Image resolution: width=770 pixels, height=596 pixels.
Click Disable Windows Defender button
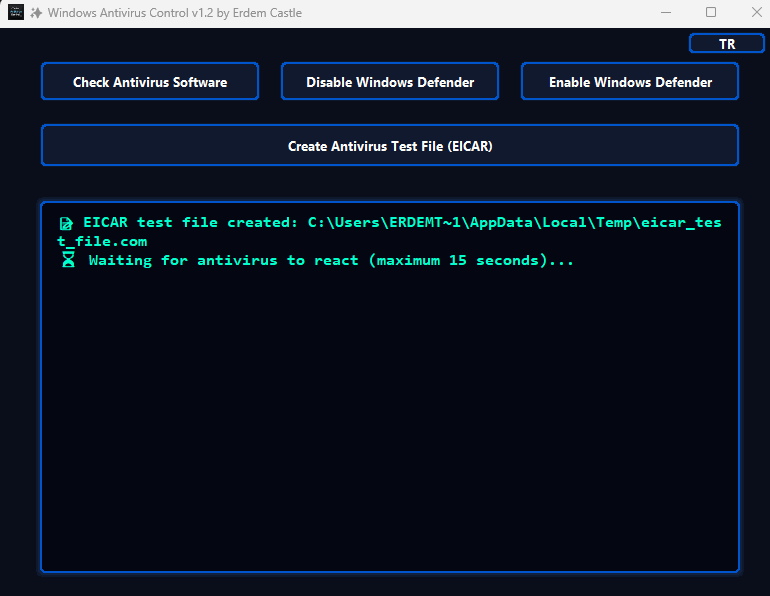[390, 81]
